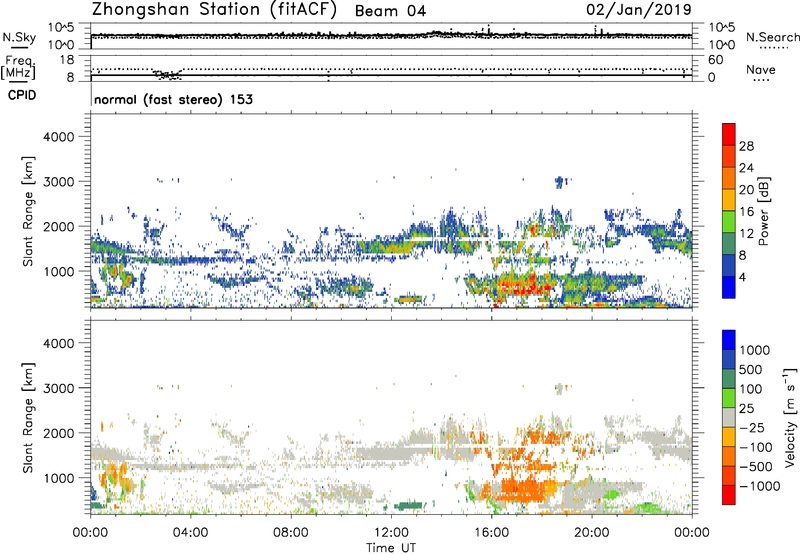Click frequency dip near 03:00
Viewport: 800px width, 554px height.
(x=167, y=74)
